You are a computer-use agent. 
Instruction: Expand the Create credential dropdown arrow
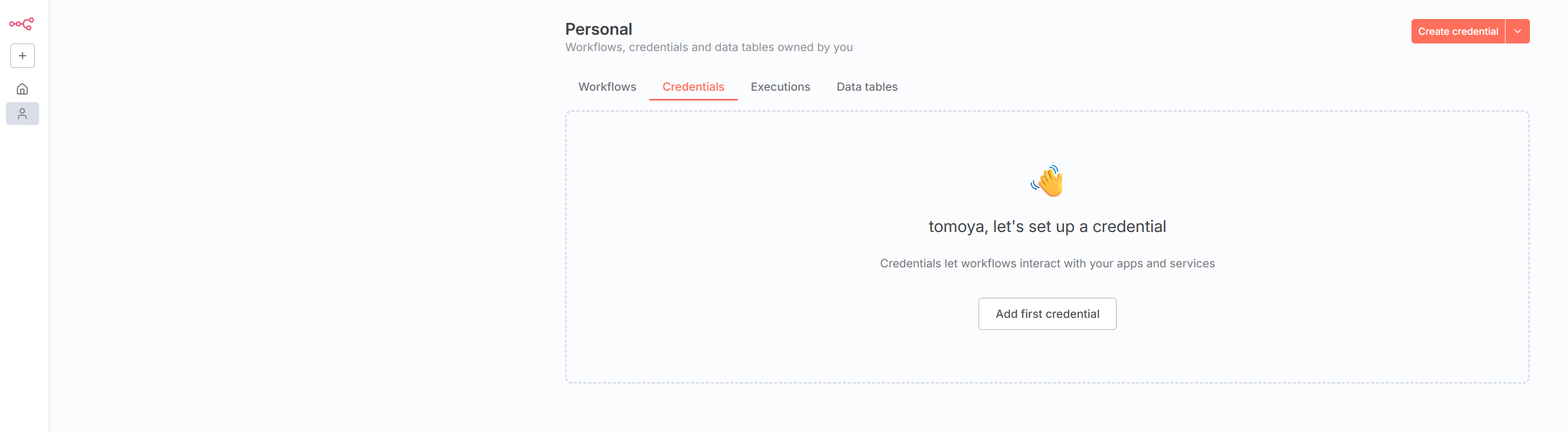(1517, 32)
